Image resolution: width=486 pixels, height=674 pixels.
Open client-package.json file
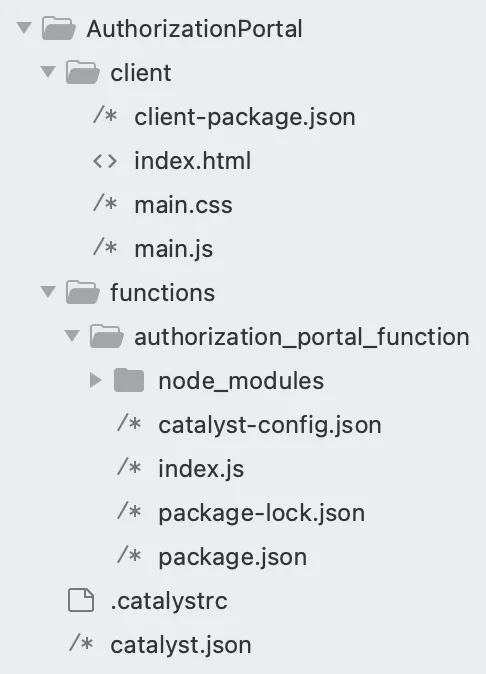tap(245, 117)
